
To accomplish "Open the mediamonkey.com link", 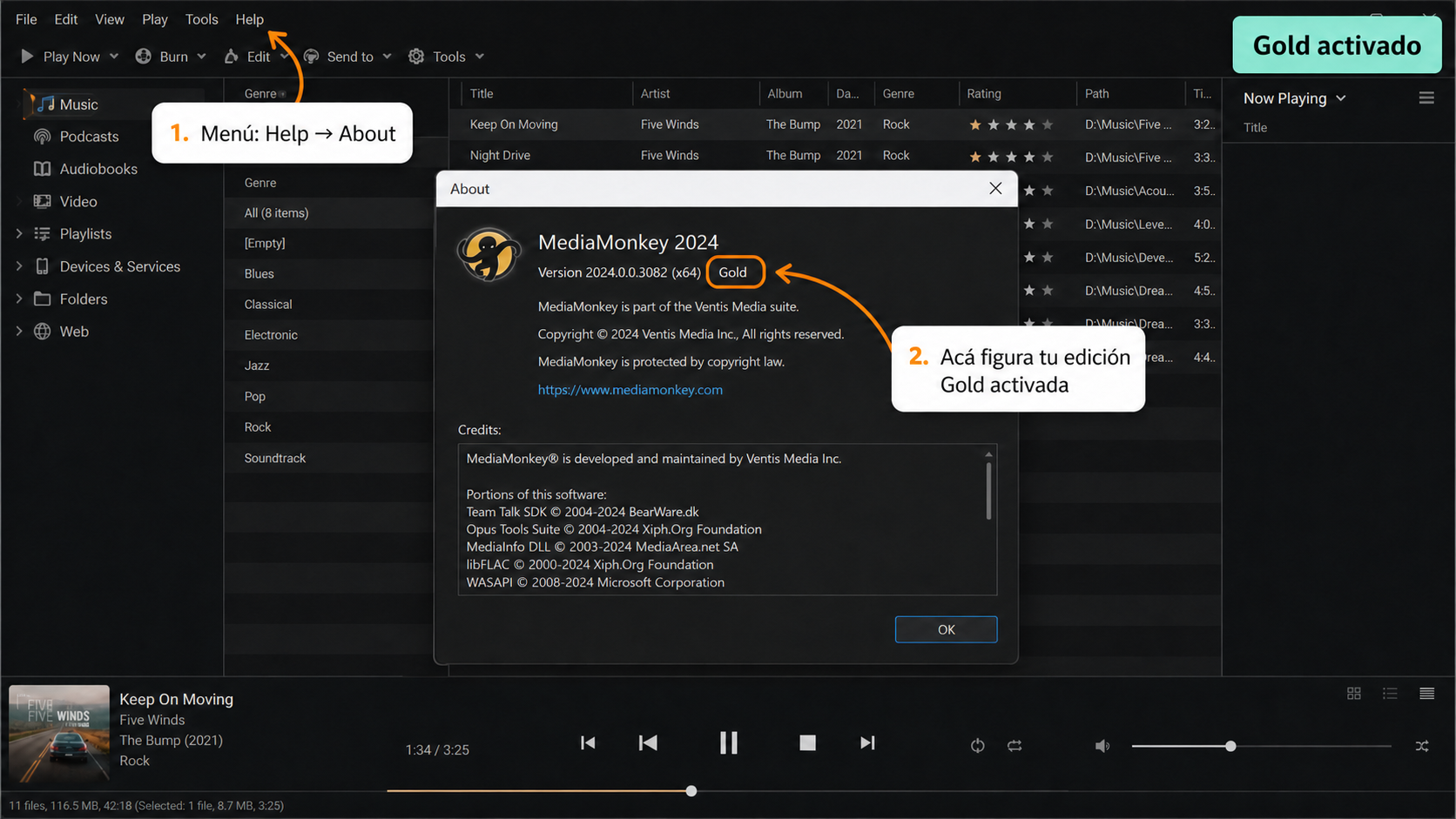I will click(x=630, y=390).
